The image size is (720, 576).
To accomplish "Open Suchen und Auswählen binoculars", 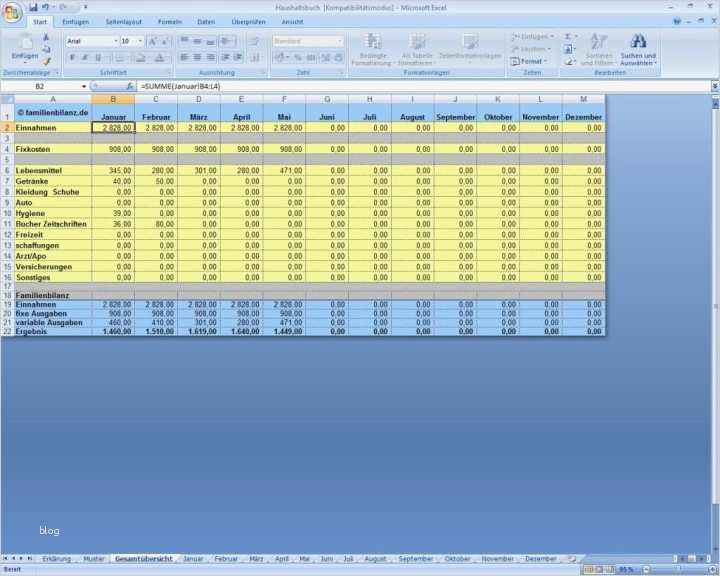I will [x=638, y=42].
